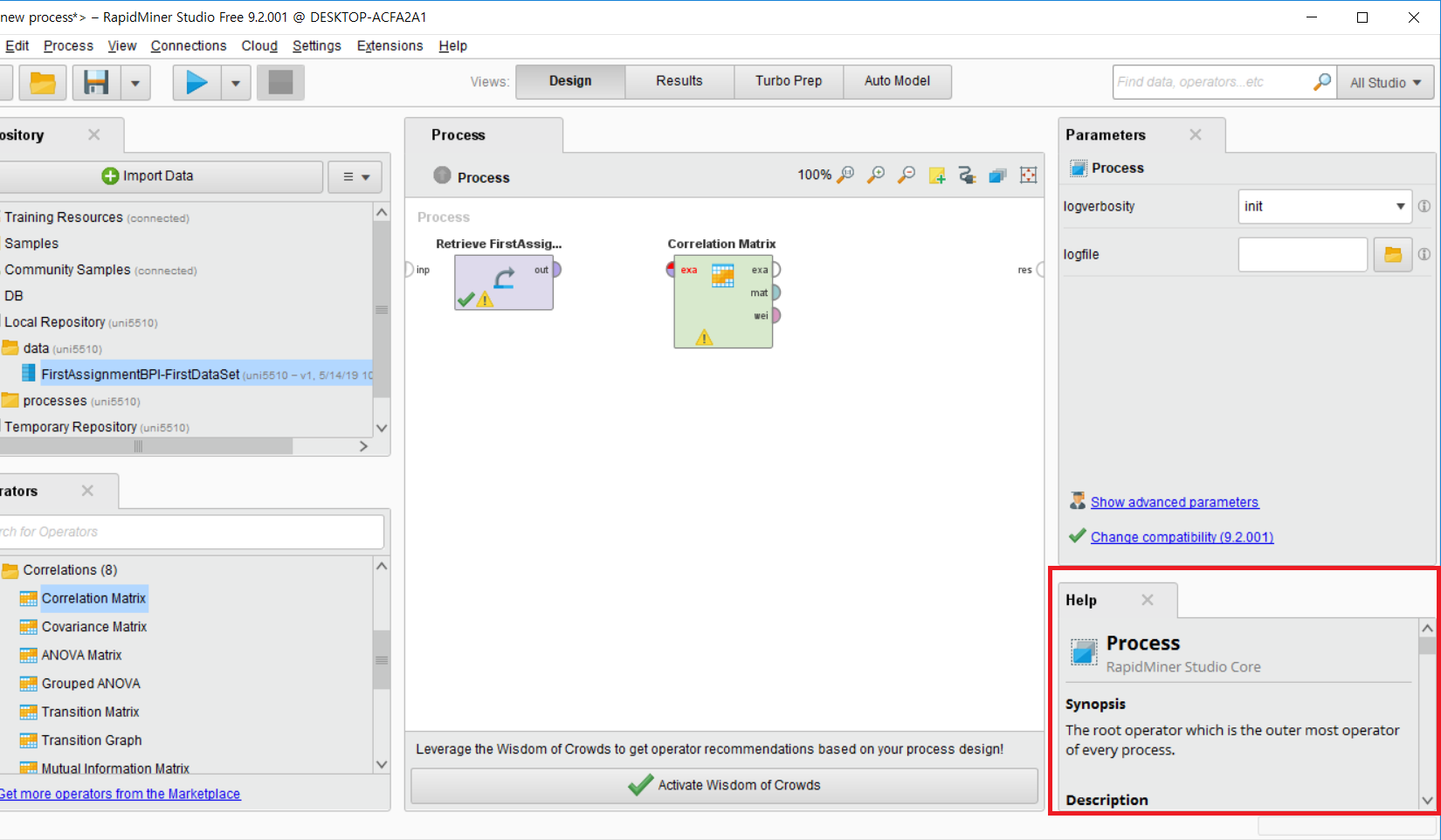Open the save options dropdown arrow
Image resolution: width=1441 pixels, height=840 pixels.
coord(135,83)
